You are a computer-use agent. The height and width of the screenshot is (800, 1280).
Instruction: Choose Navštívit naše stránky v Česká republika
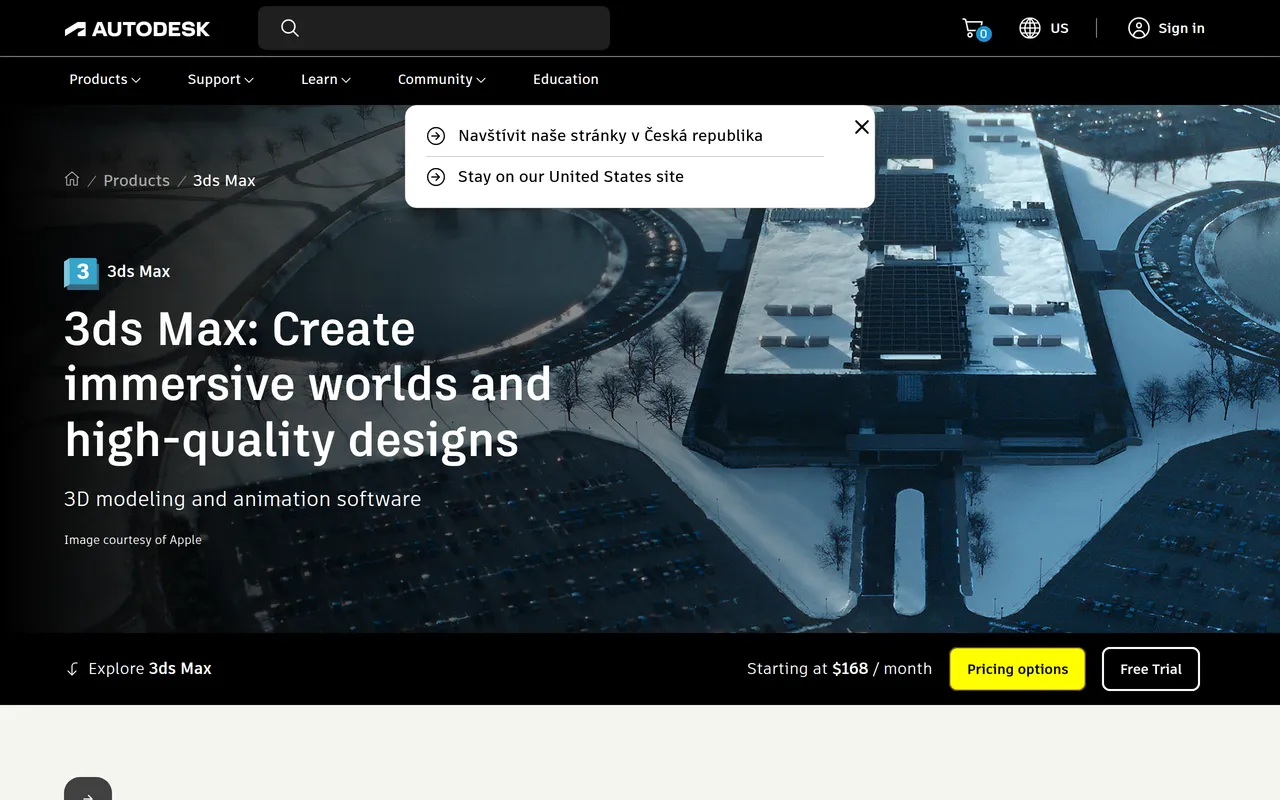[x=610, y=136]
